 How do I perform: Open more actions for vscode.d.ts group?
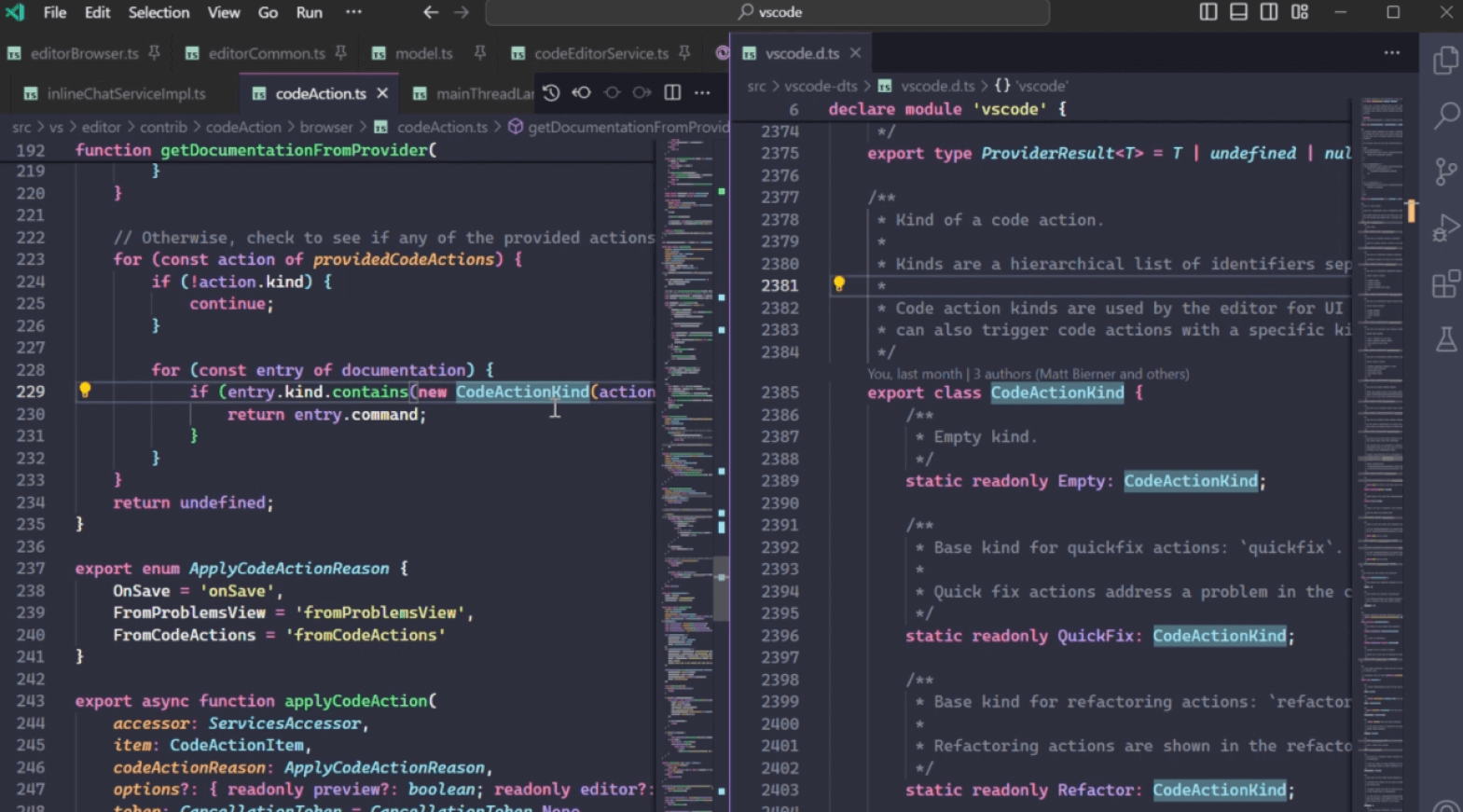[1391, 53]
